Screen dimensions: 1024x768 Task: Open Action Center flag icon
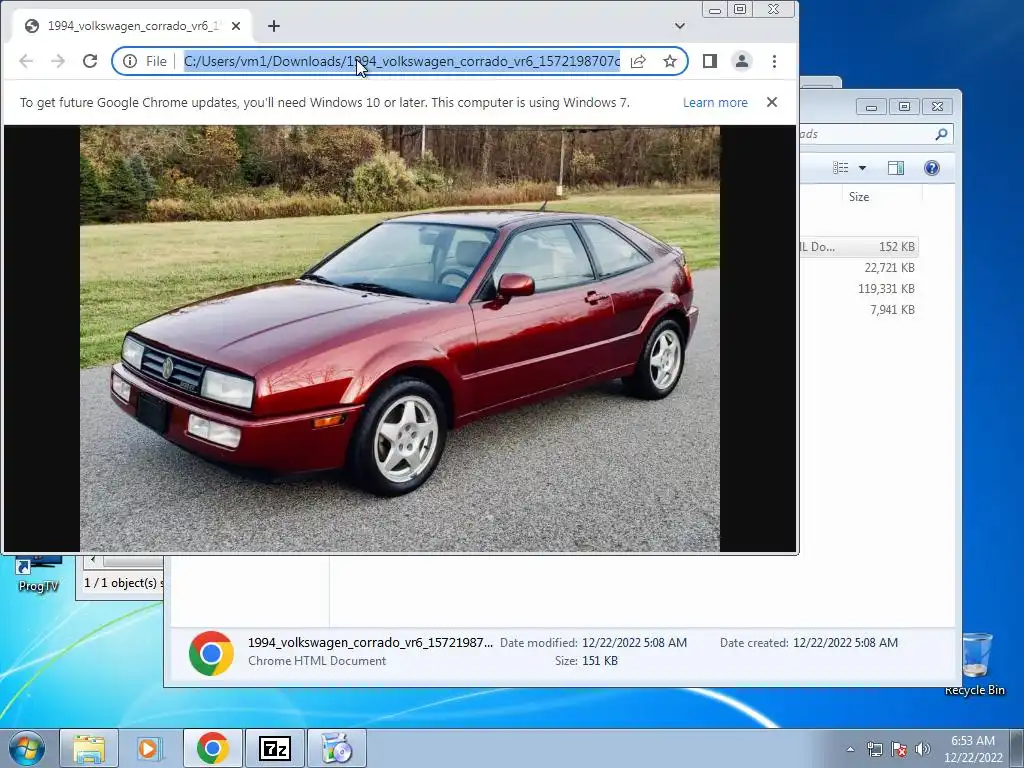point(899,749)
